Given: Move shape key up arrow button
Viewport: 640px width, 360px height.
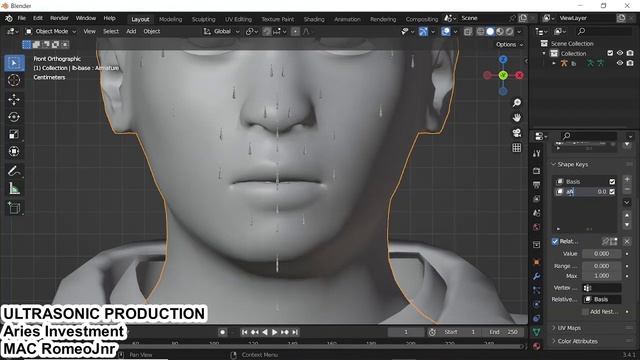Looking at the screenshot, I should [x=627, y=215].
